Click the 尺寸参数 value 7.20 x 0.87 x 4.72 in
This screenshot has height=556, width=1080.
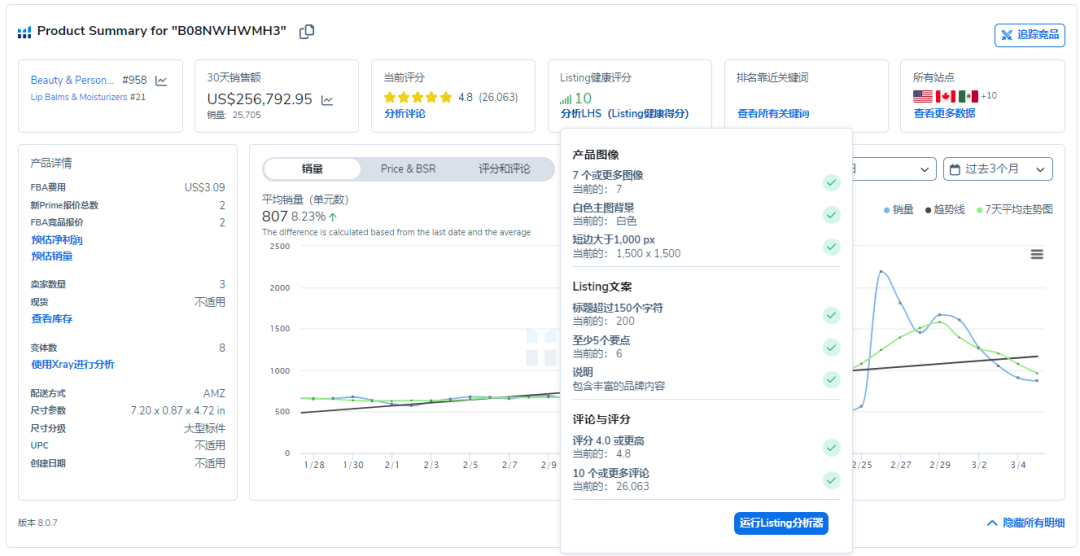pos(178,411)
